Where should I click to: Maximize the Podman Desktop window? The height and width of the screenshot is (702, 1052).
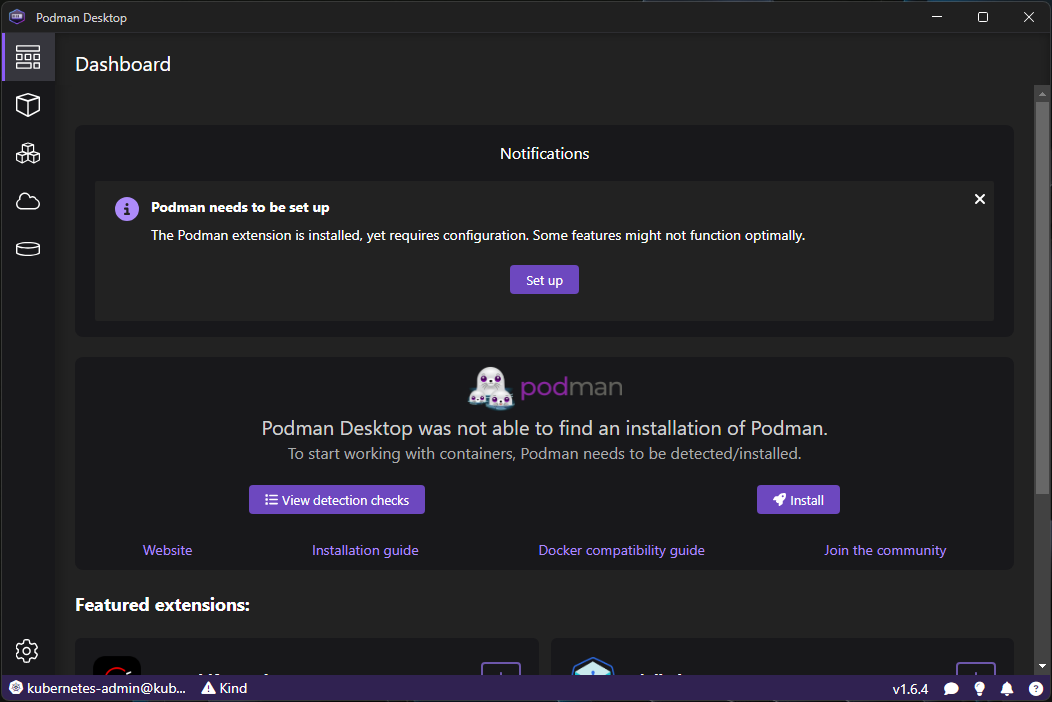tap(983, 17)
